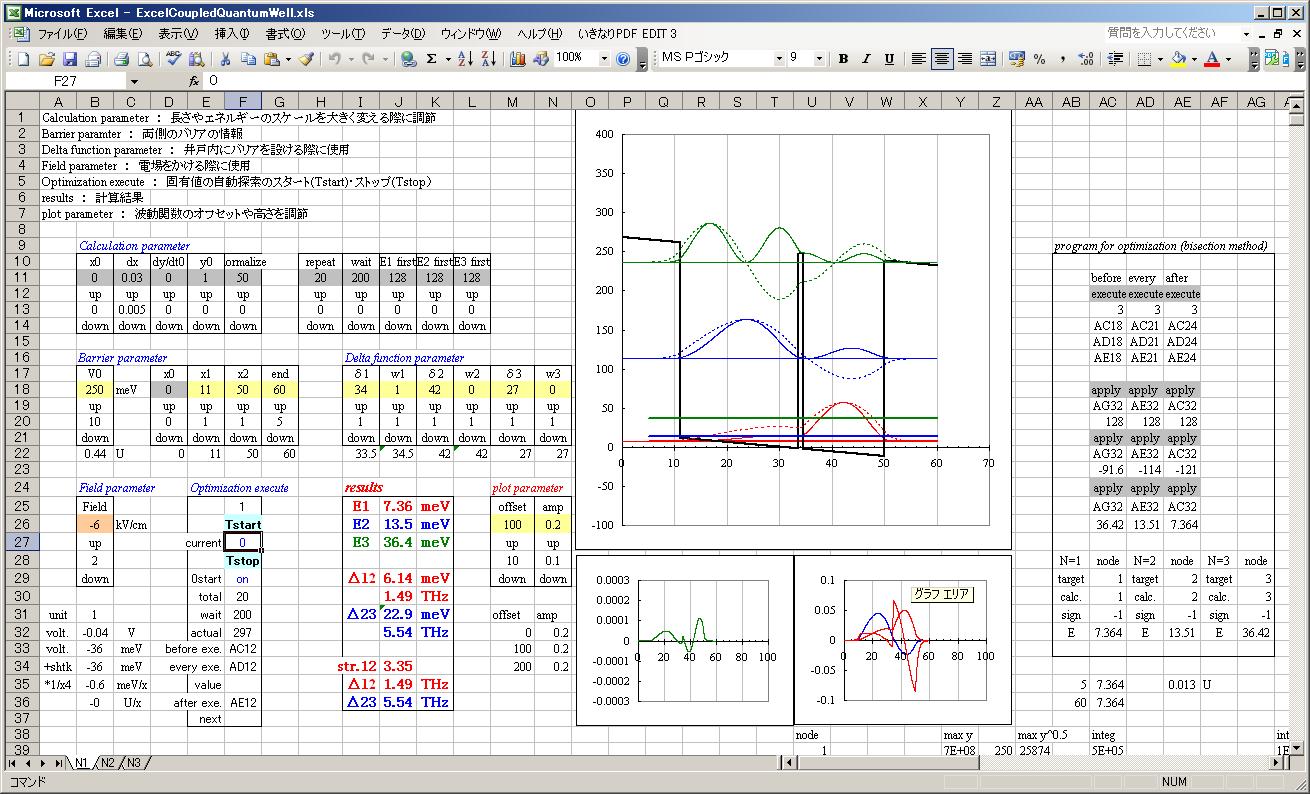This screenshot has width=1310, height=794.
Task: Click the Tstop cell button
Action: pos(243,561)
